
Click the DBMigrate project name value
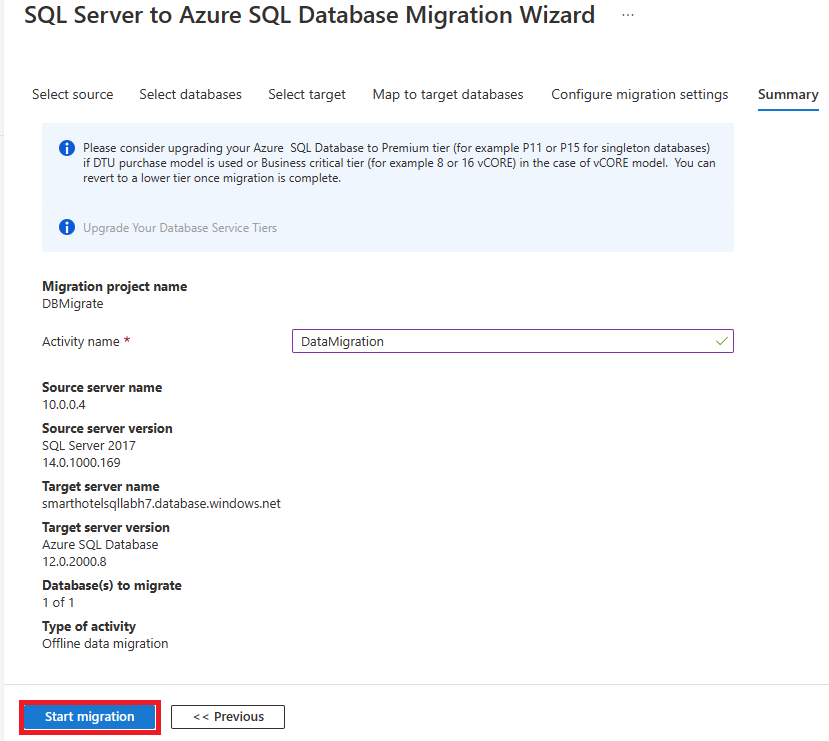pyautogui.click(x=72, y=304)
